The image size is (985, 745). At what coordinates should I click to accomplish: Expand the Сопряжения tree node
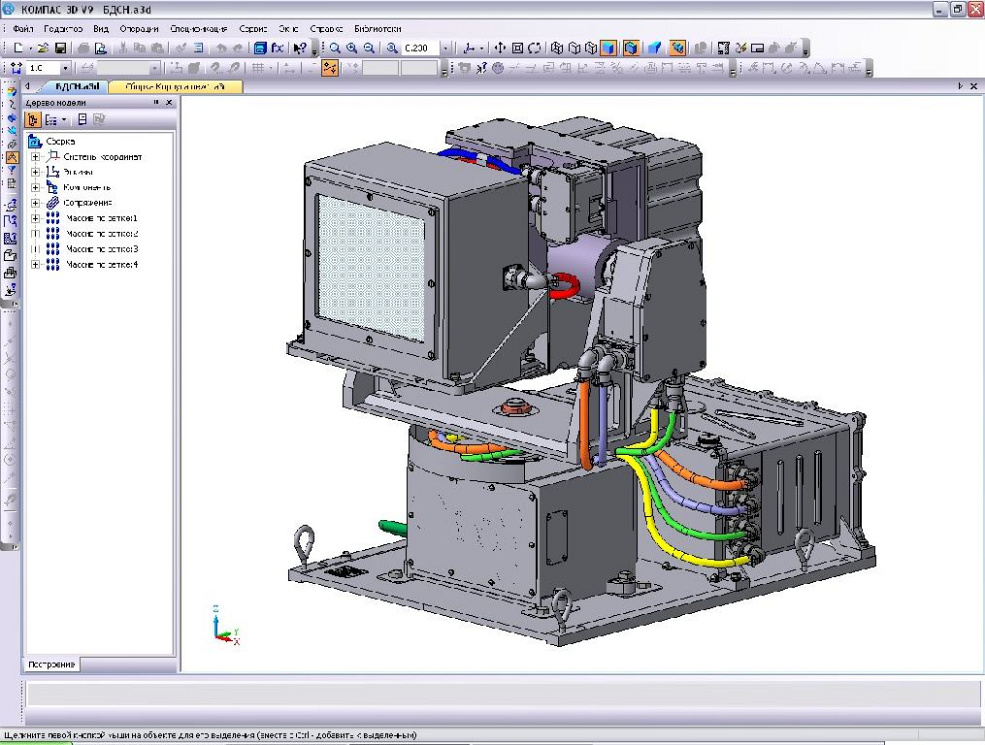pos(36,203)
